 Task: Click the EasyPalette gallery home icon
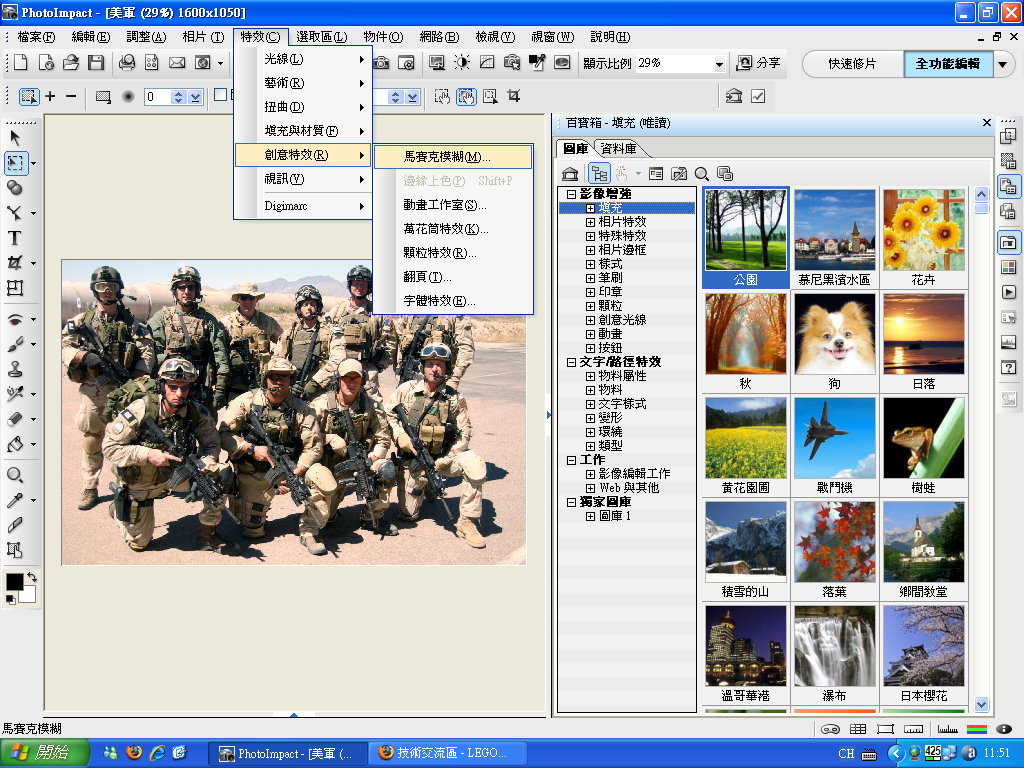570,174
